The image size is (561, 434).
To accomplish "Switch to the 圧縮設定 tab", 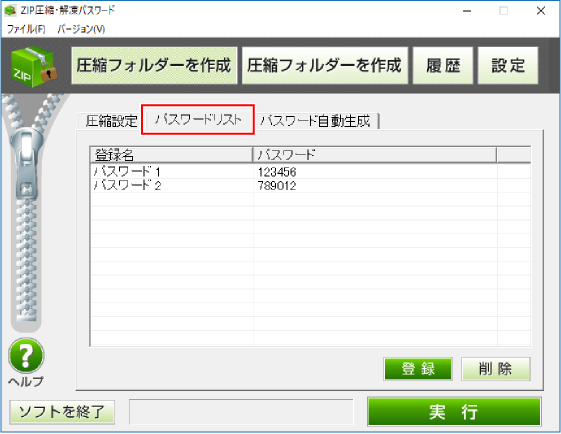I will (111, 121).
